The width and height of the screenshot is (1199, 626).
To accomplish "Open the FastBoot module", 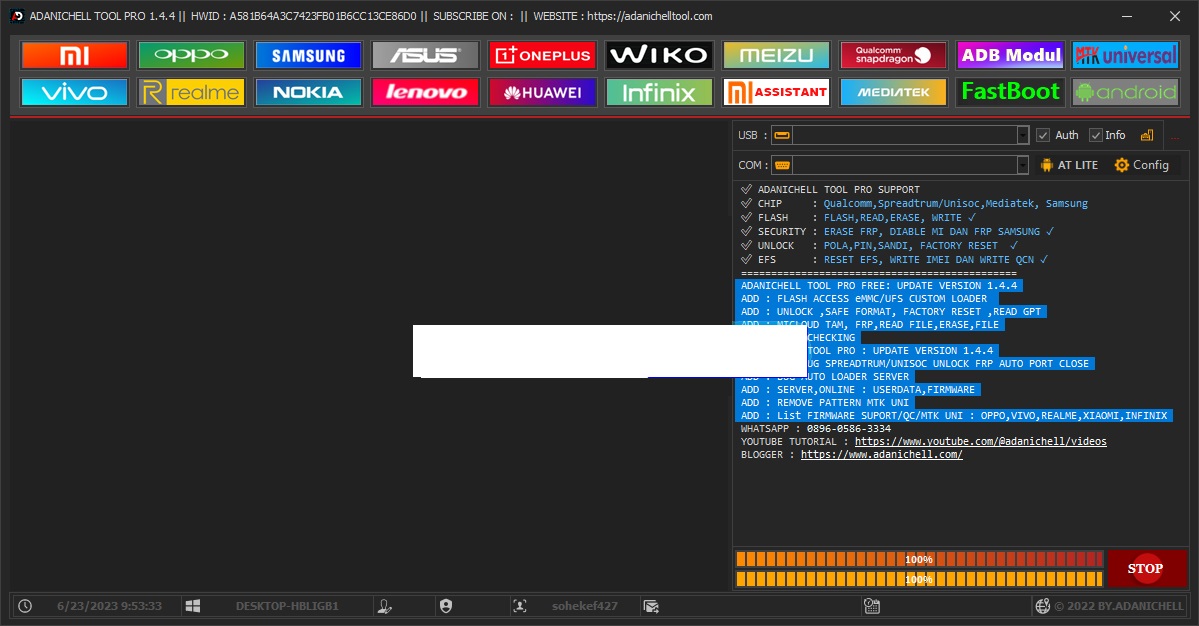I will tap(1010, 92).
